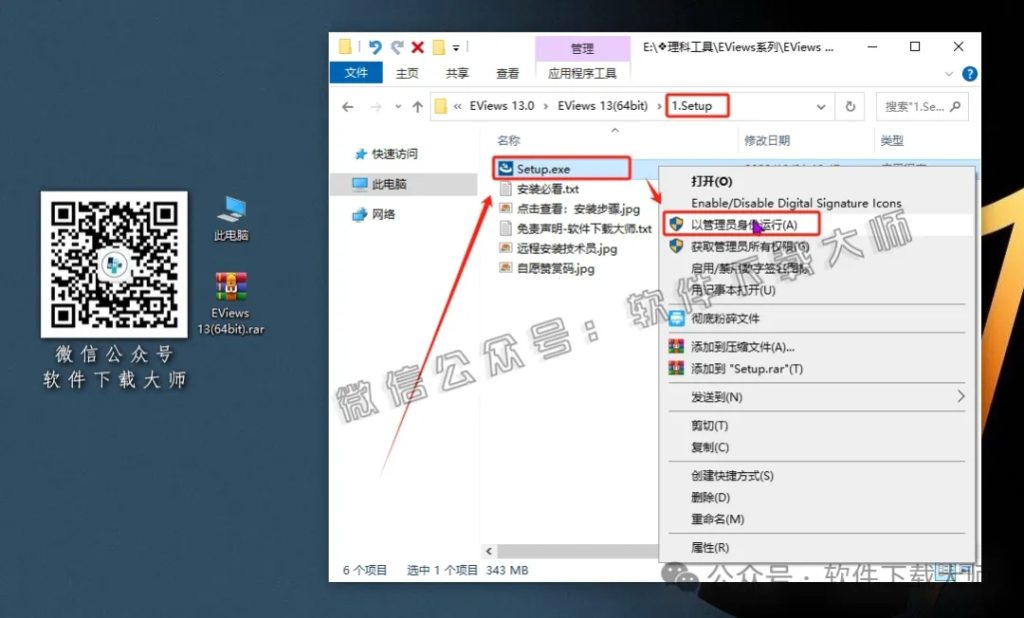Open the quick access toolbar dropdown arrow
Image resolution: width=1024 pixels, height=618 pixels.
[455, 46]
